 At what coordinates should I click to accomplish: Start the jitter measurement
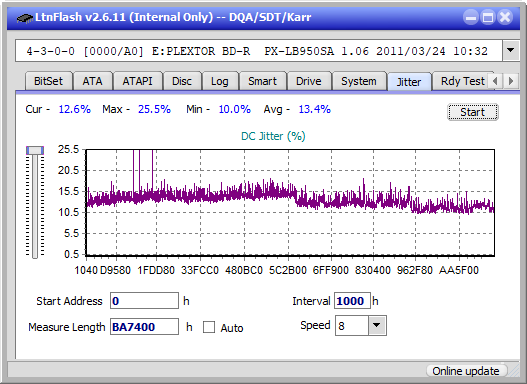[473, 112]
